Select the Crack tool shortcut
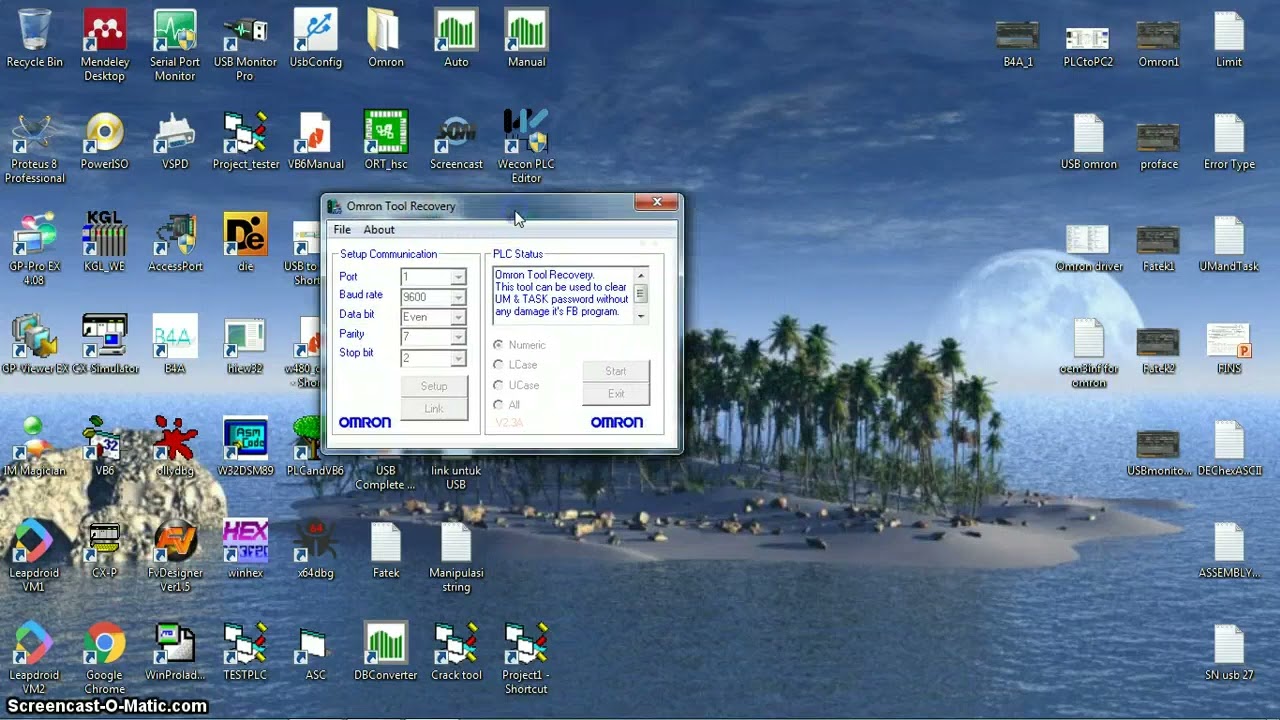The height and width of the screenshot is (720, 1280). point(456,652)
